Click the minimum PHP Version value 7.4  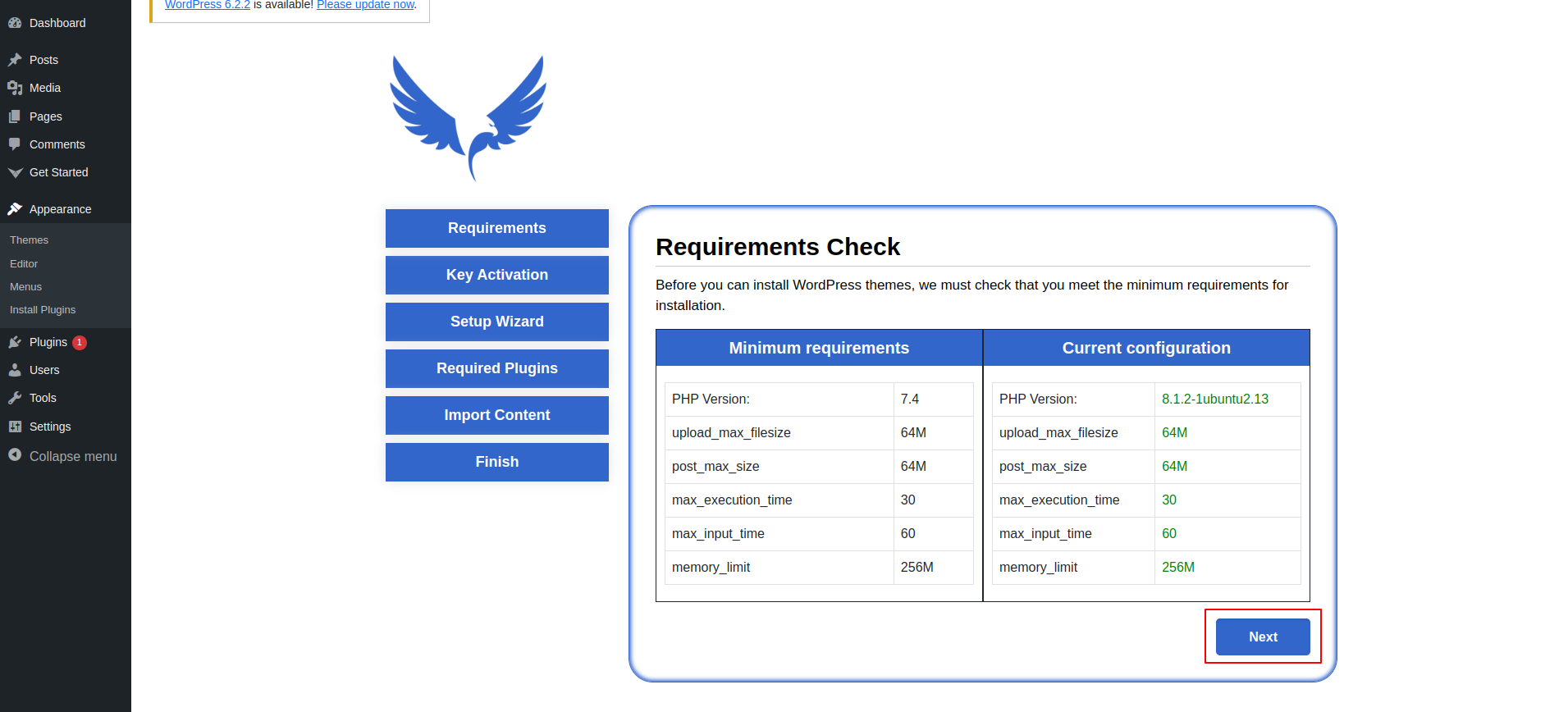coord(910,399)
